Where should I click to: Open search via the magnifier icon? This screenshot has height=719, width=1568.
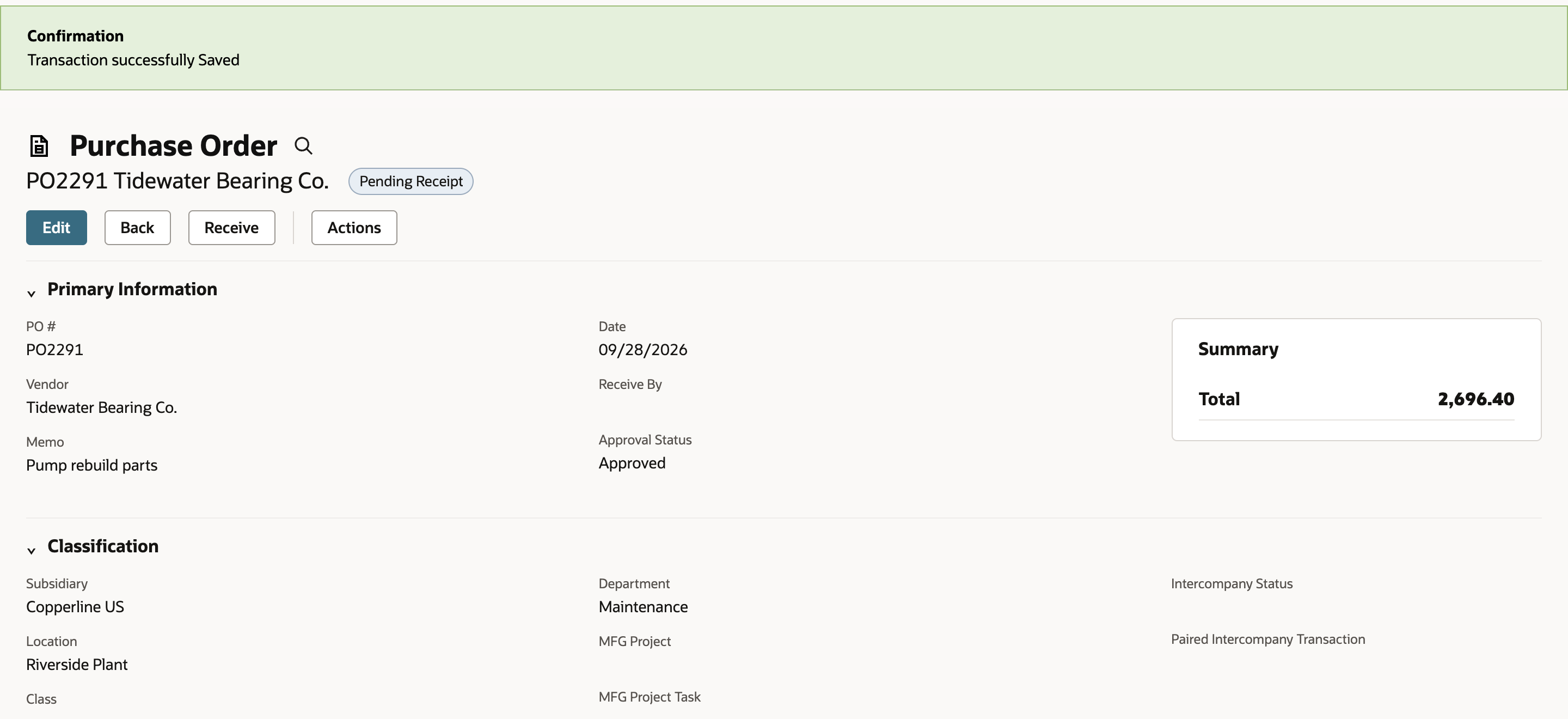(303, 146)
